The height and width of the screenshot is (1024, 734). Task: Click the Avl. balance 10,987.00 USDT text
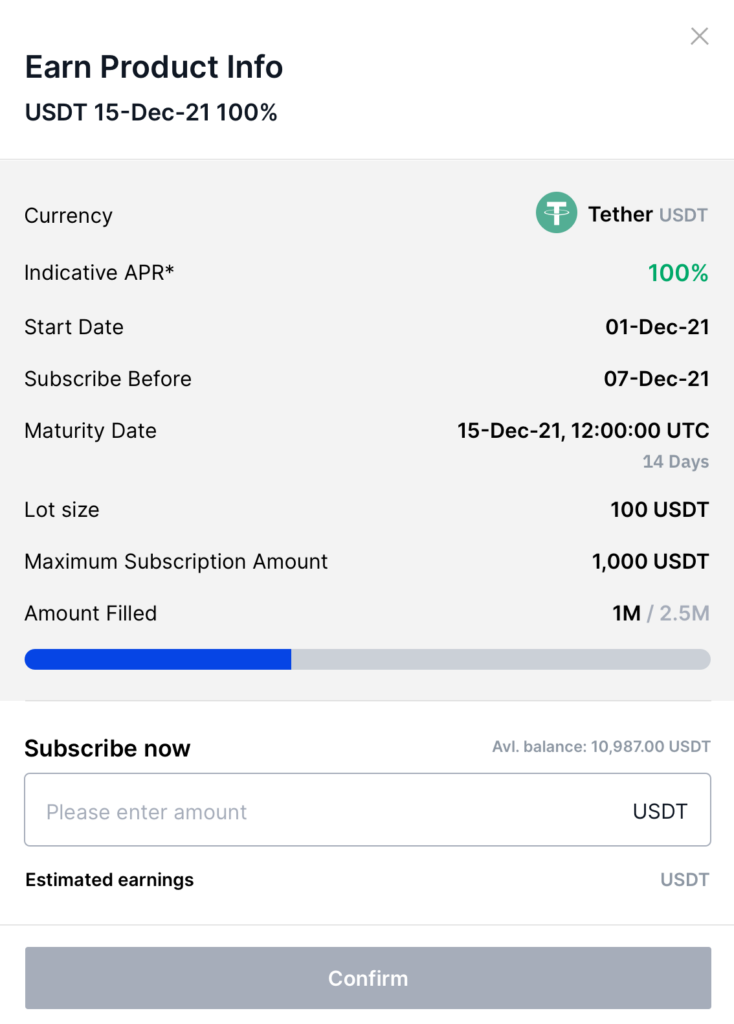(x=601, y=746)
